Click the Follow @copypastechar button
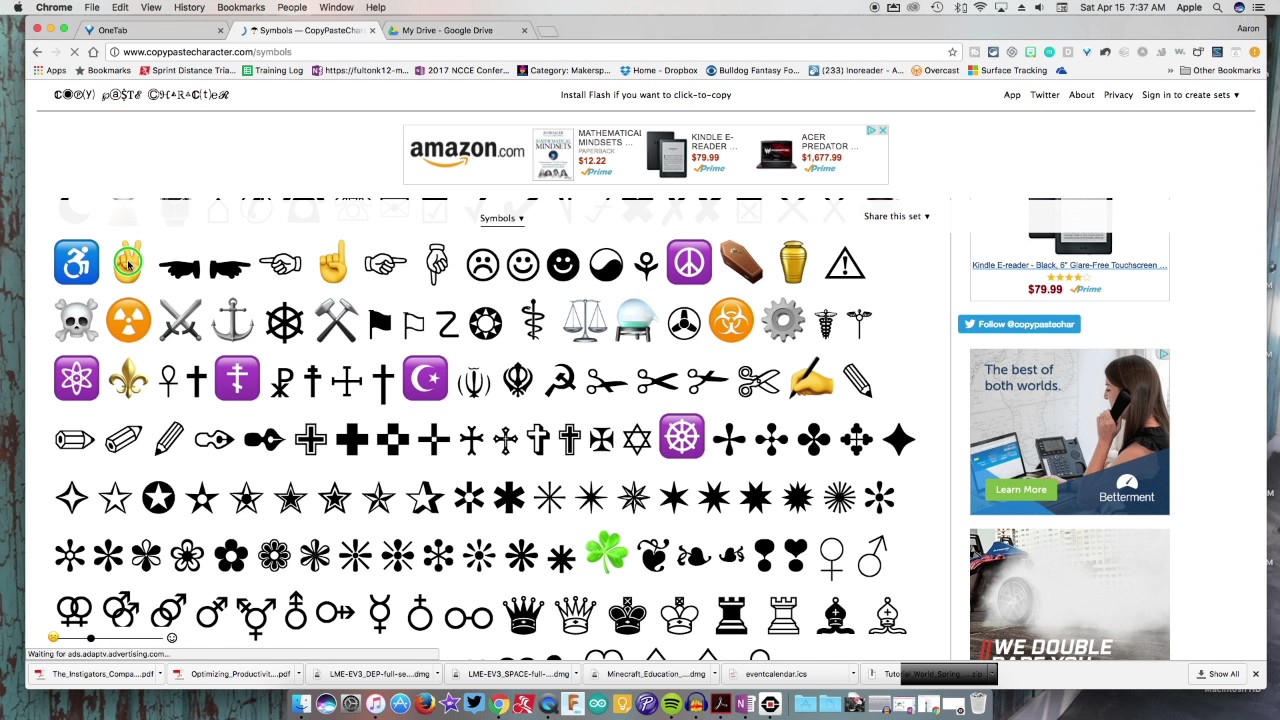Screen dimensions: 1280x720 point(1019,323)
